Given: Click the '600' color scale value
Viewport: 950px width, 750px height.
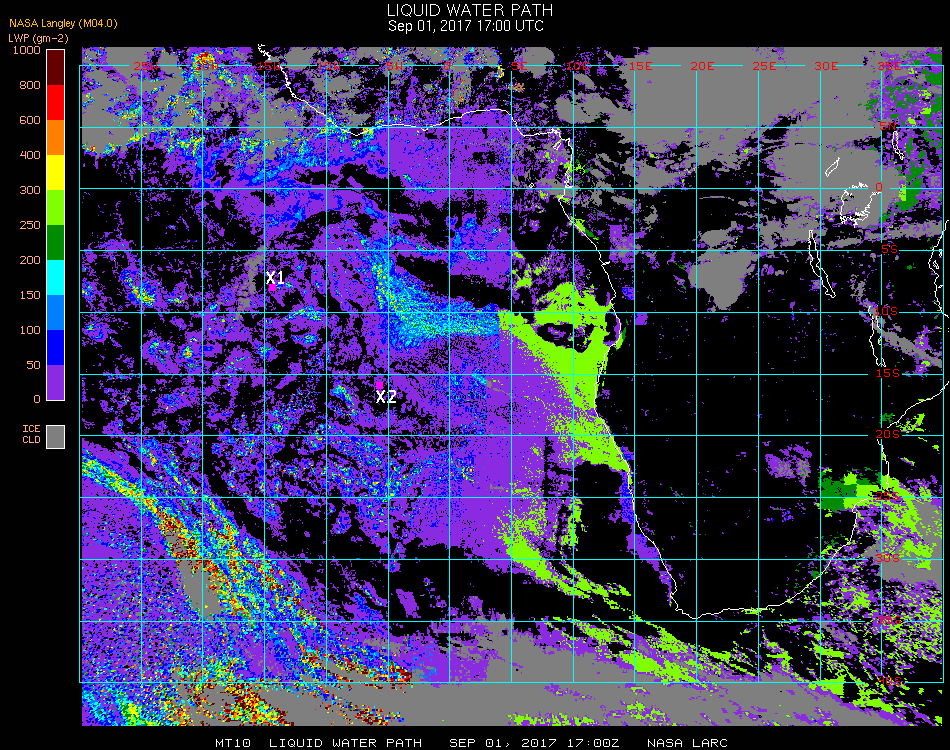Looking at the screenshot, I should [30, 120].
